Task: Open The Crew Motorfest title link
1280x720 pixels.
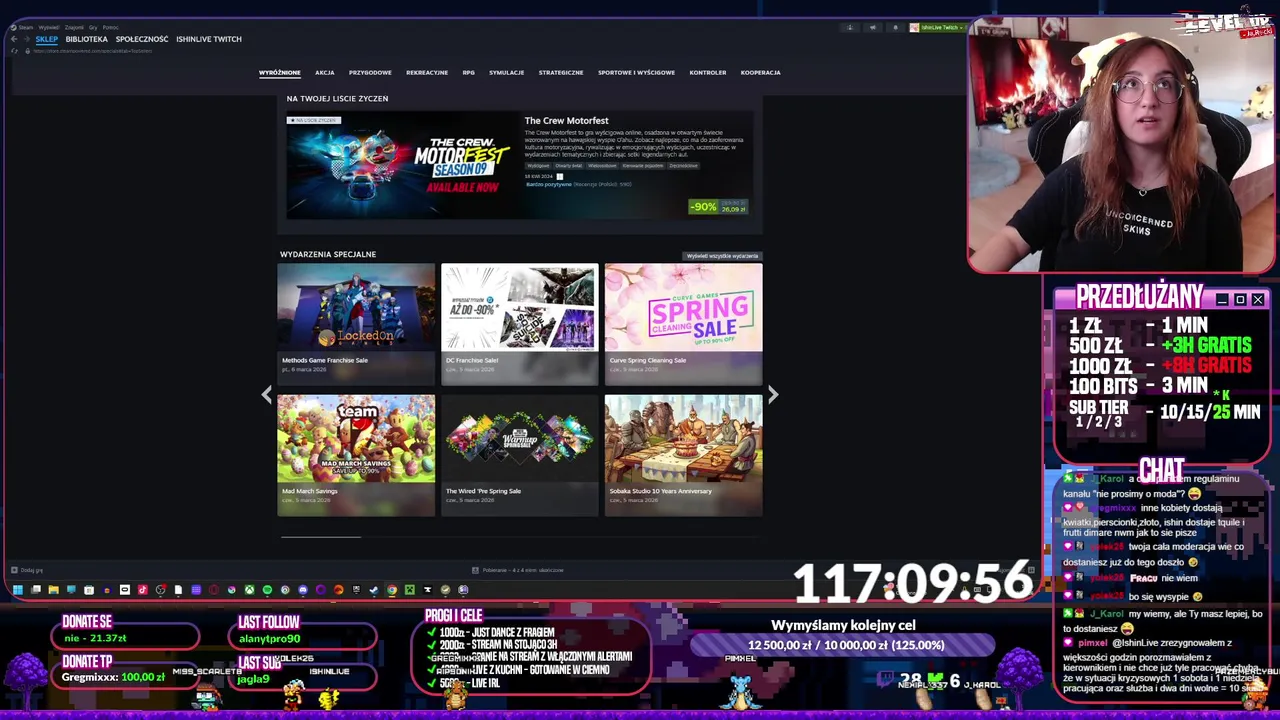Action: (x=566, y=121)
